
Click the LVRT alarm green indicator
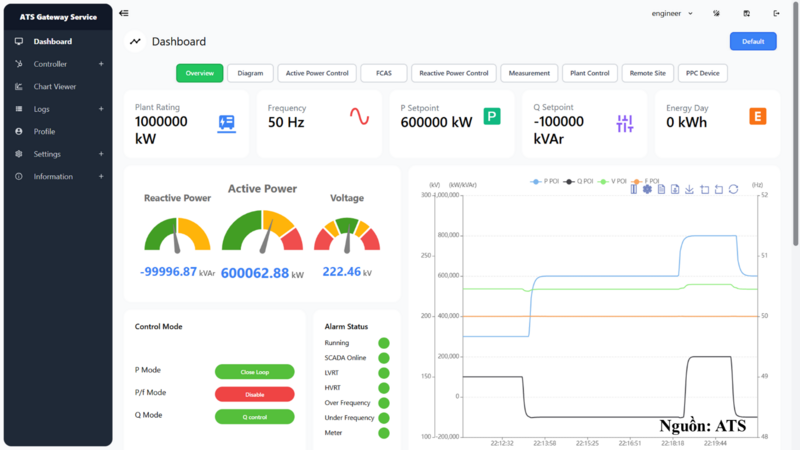[x=384, y=373]
